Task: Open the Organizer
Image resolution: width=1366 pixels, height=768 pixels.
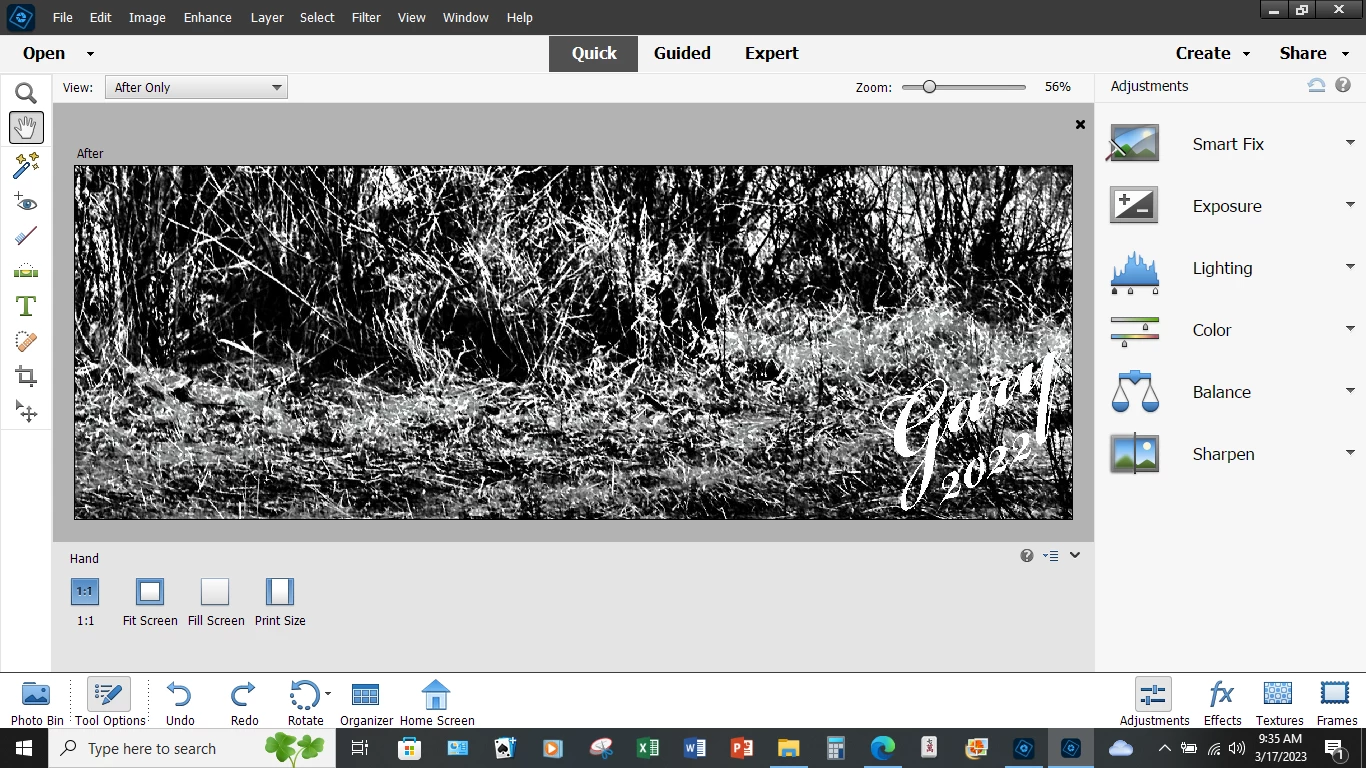Action: click(366, 701)
